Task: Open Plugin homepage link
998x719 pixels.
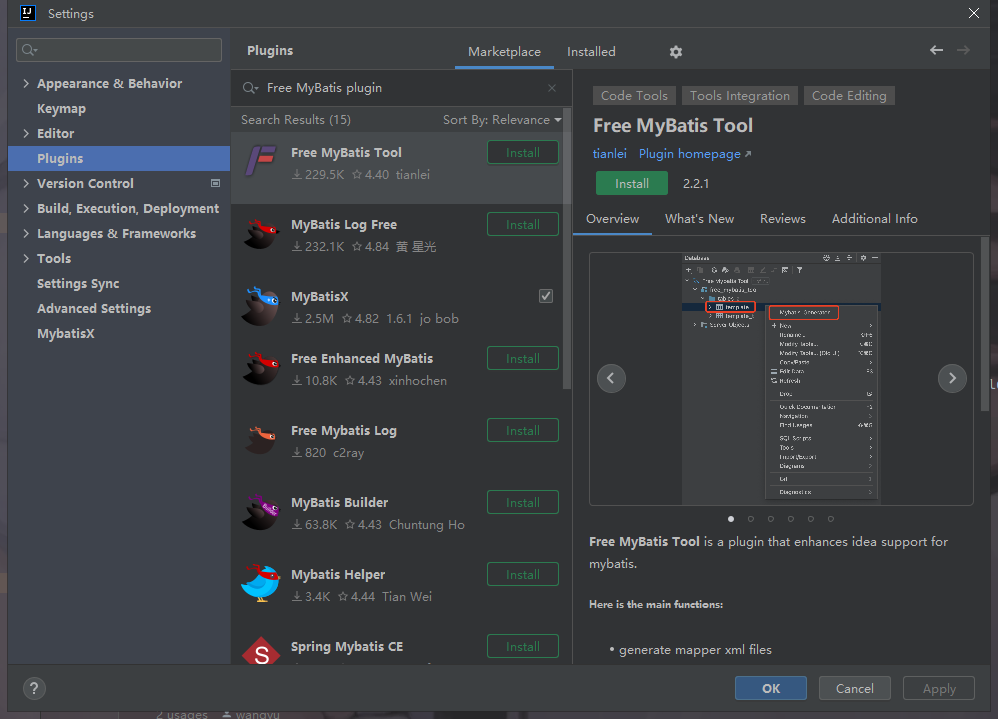Action: click(689, 154)
